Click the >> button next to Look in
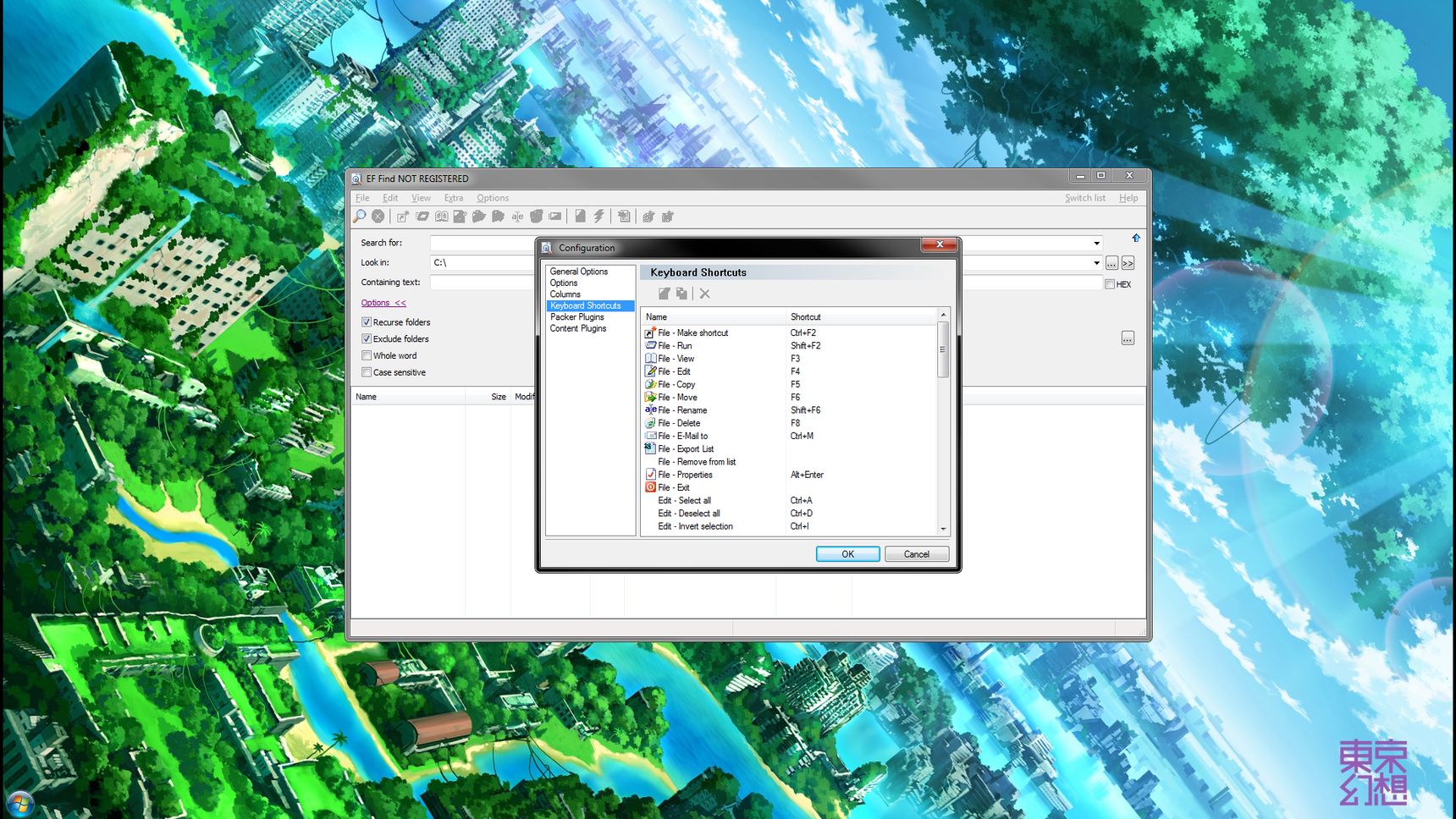 point(1128,263)
